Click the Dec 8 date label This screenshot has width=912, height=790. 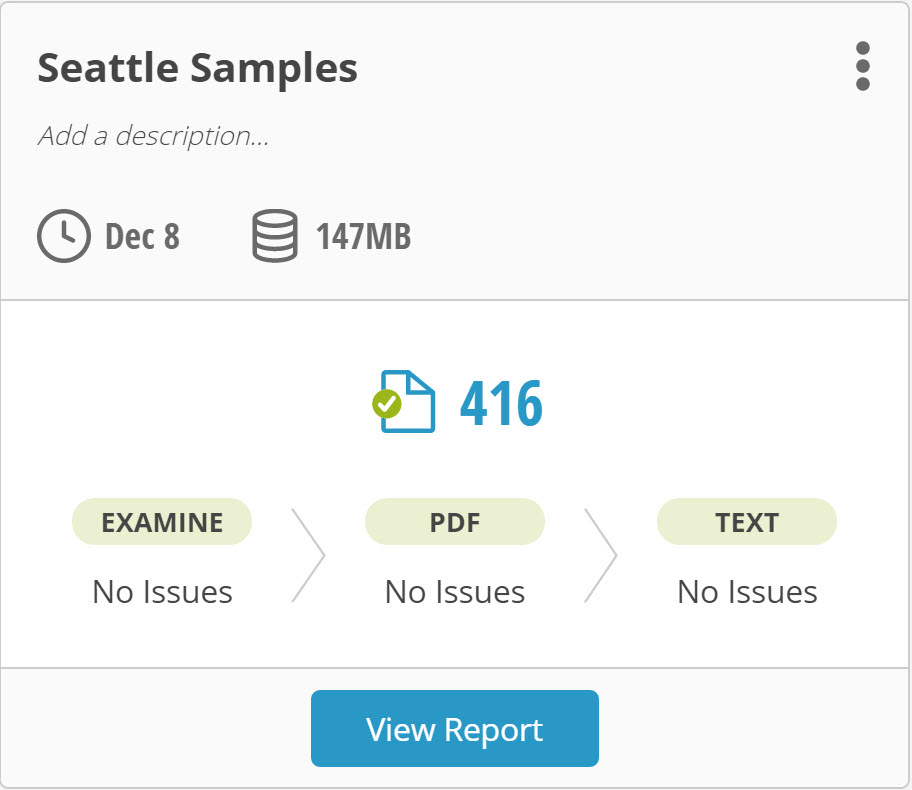tap(142, 236)
